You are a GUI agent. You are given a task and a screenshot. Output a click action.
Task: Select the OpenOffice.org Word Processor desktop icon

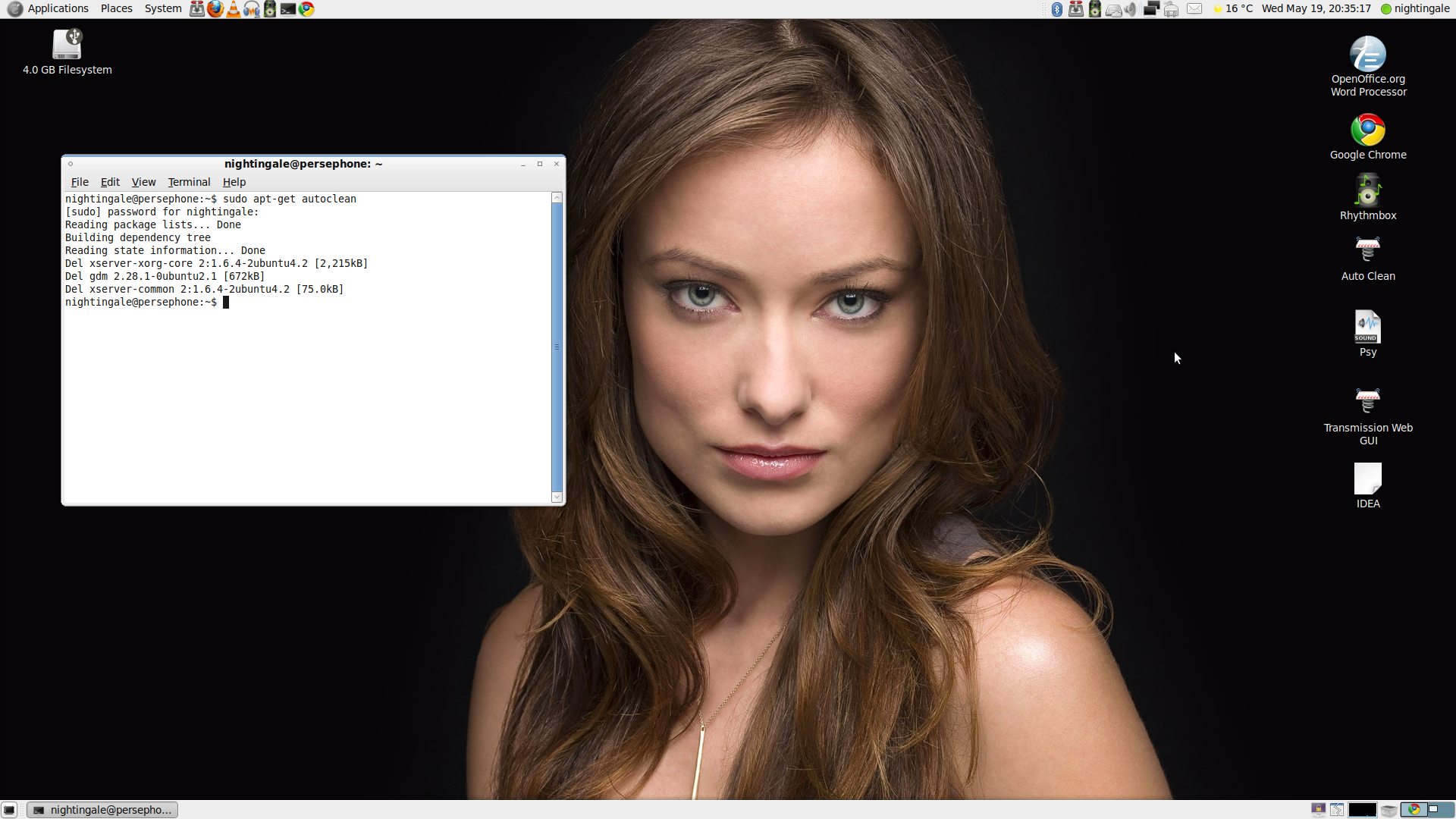(1368, 67)
